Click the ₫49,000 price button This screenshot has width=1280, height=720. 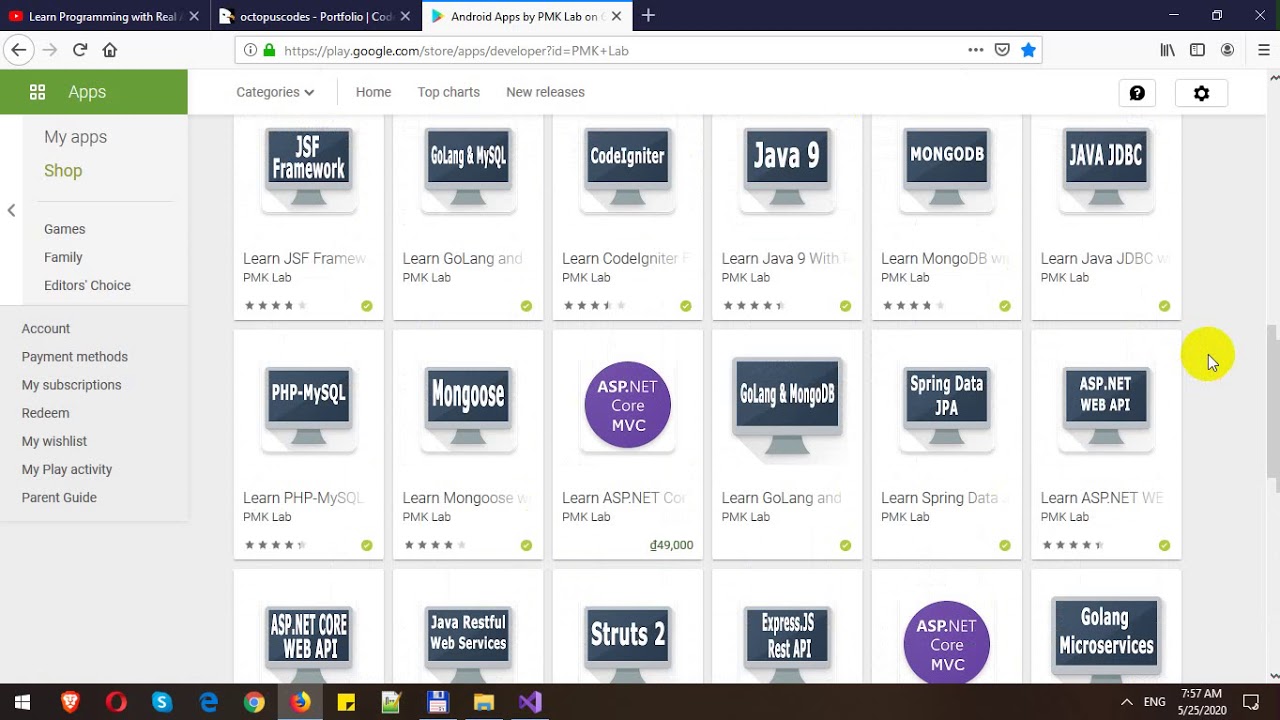tap(671, 545)
